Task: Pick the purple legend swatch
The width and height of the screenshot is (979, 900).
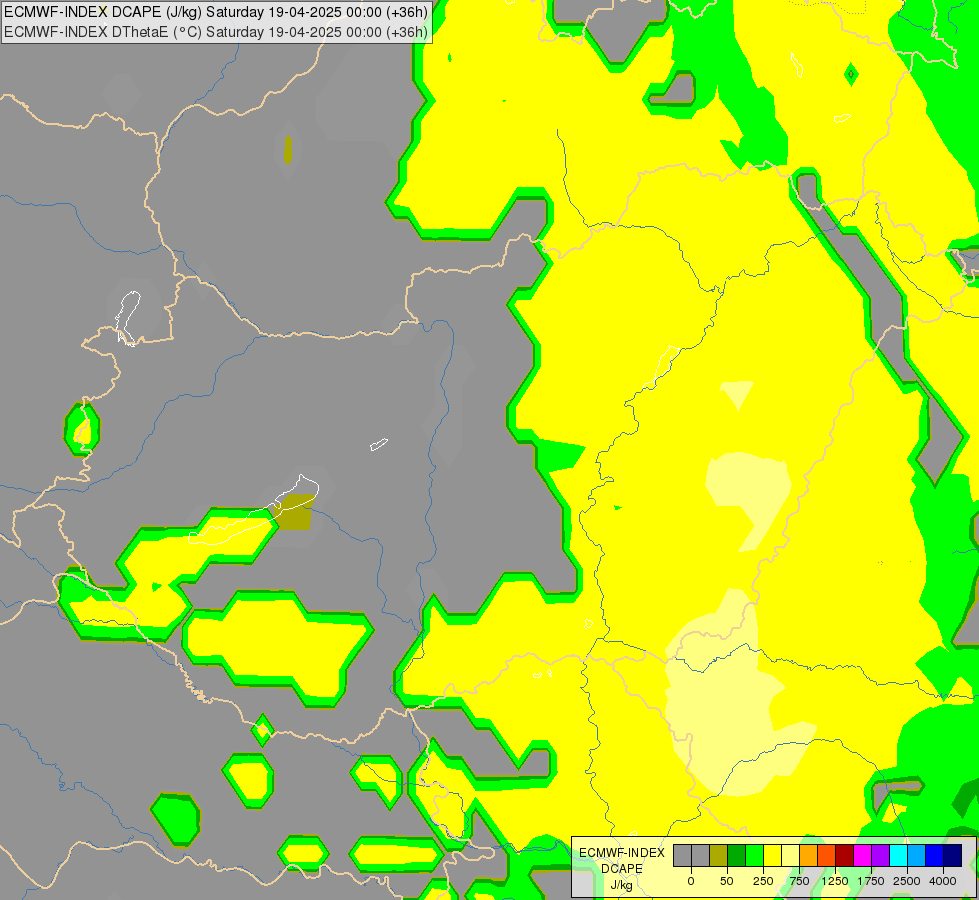Action: point(880,855)
